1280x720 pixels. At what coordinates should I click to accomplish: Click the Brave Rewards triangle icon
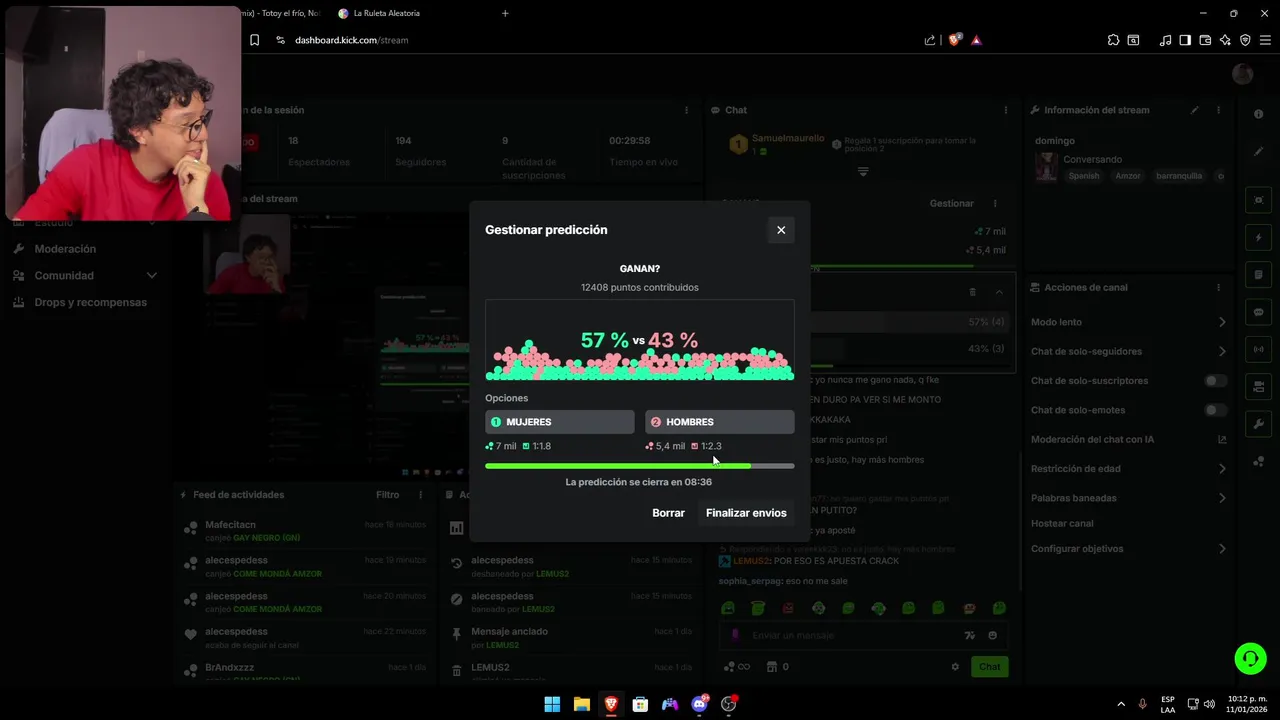tap(976, 40)
